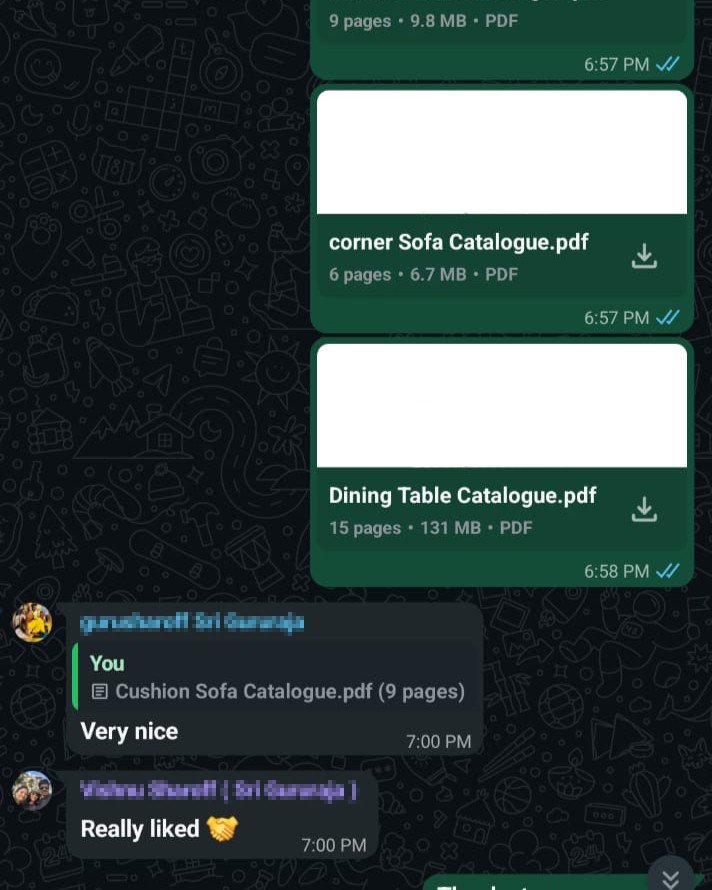Screen dimensions: 712x890
Task: Download the corner Sofa Catalogue.pdf file
Action: 644,256
